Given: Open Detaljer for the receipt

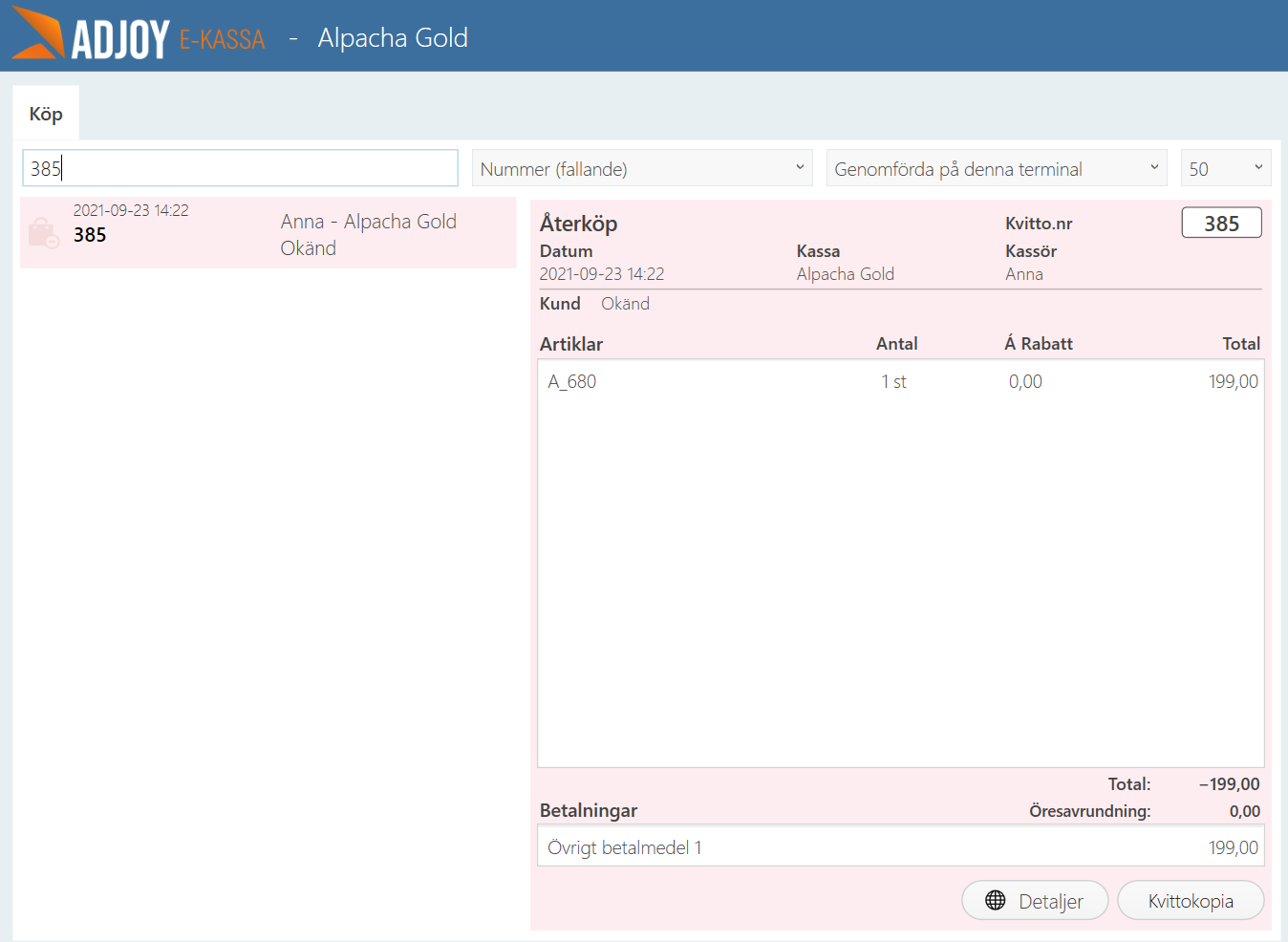Looking at the screenshot, I should point(1035,900).
